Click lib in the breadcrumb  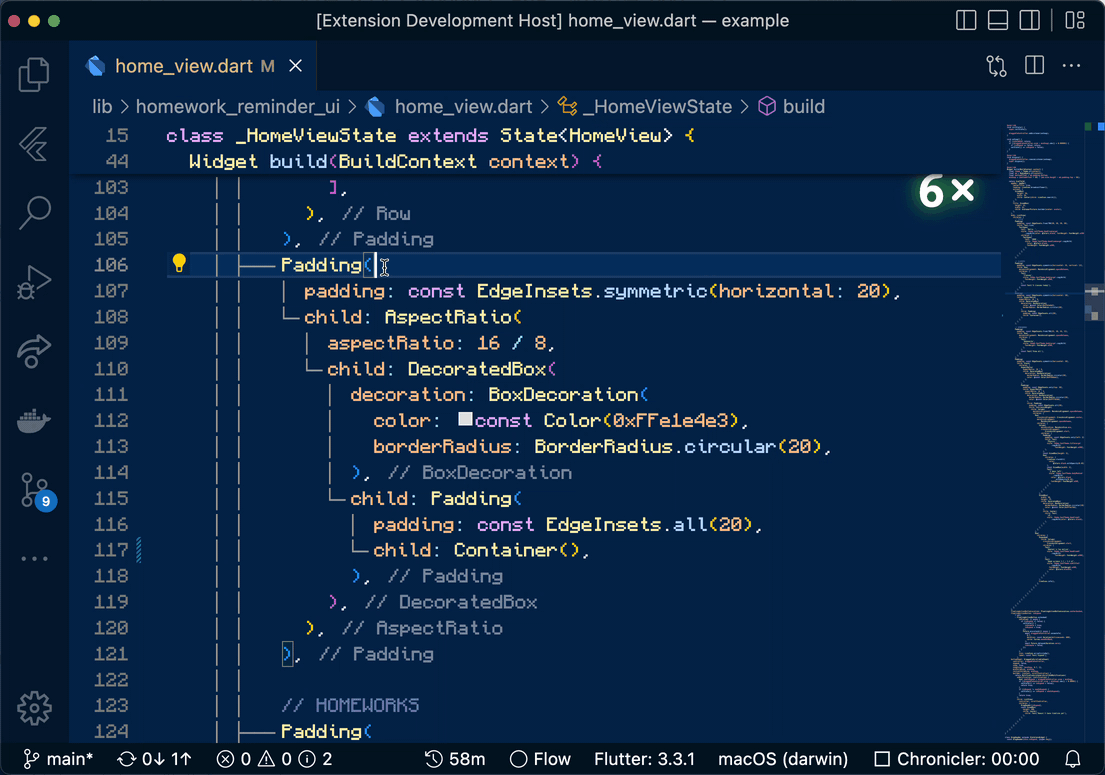pos(102,106)
